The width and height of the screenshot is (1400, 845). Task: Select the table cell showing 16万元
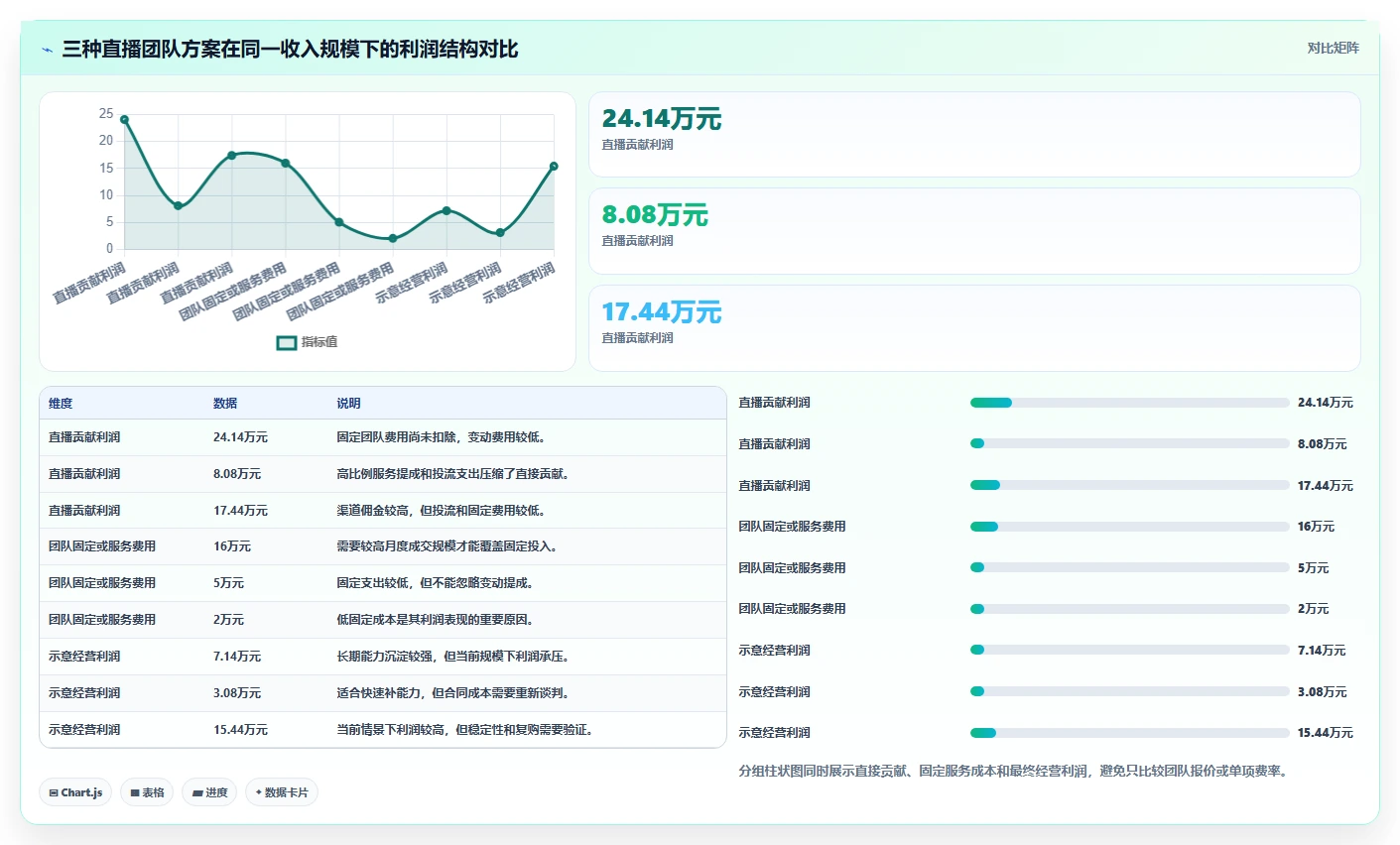click(232, 546)
